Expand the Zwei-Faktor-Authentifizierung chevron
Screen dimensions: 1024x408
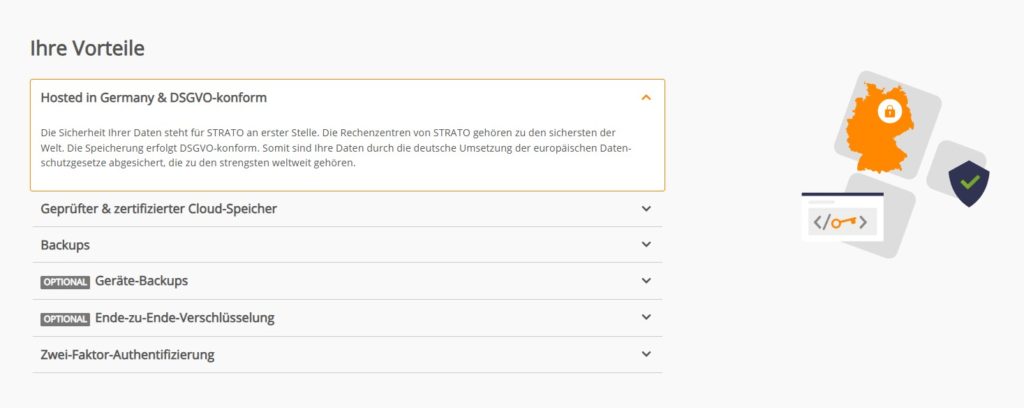pyautogui.click(x=646, y=354)
